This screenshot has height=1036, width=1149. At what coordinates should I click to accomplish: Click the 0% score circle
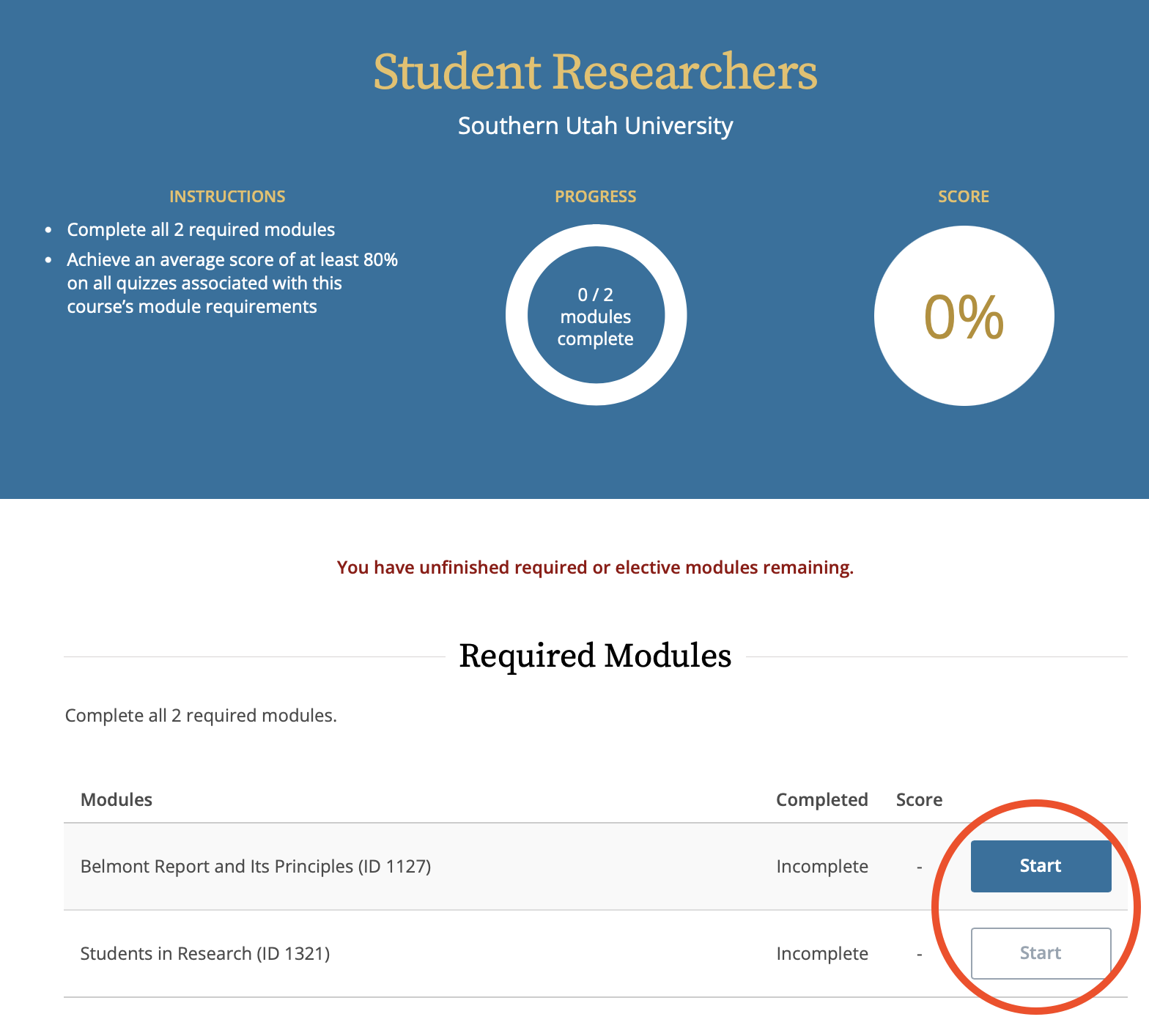pos(964,316)
